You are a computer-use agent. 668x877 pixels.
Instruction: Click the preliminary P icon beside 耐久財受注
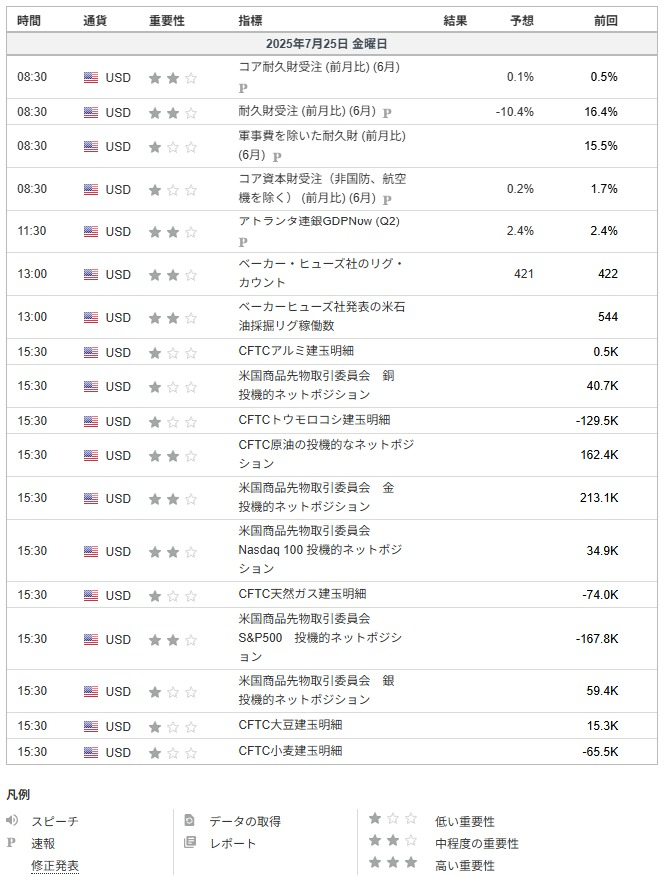pos(387,113)
